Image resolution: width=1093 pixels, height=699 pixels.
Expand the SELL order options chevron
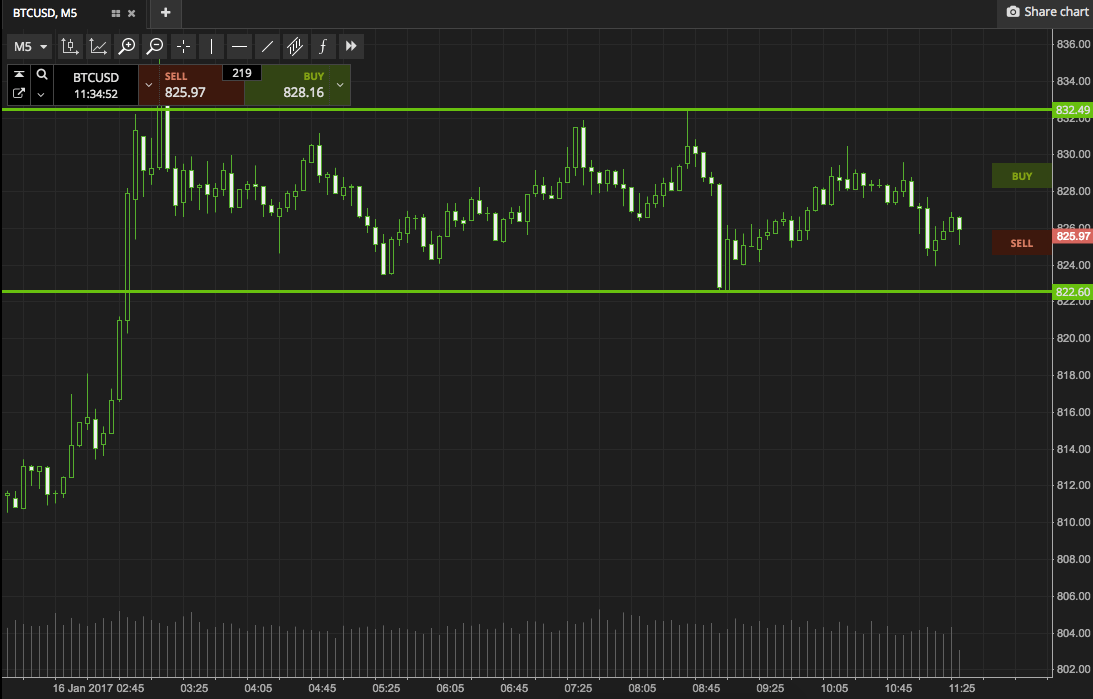tap(149, 85)
